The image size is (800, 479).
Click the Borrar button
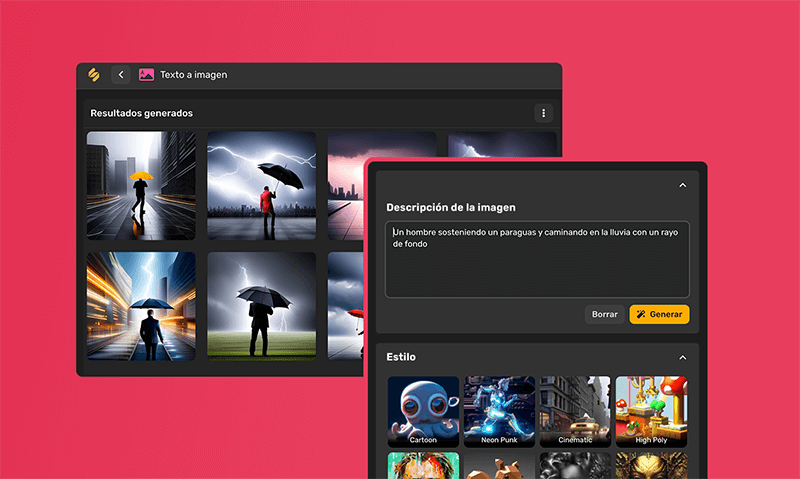click(x=605, y=314)
